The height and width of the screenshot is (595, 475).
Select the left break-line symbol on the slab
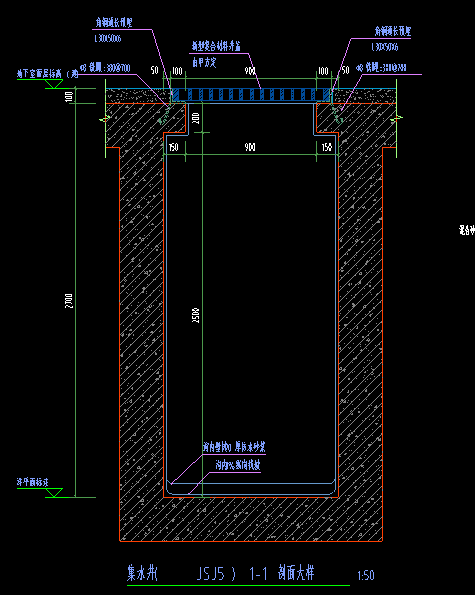tap(104, 119)
